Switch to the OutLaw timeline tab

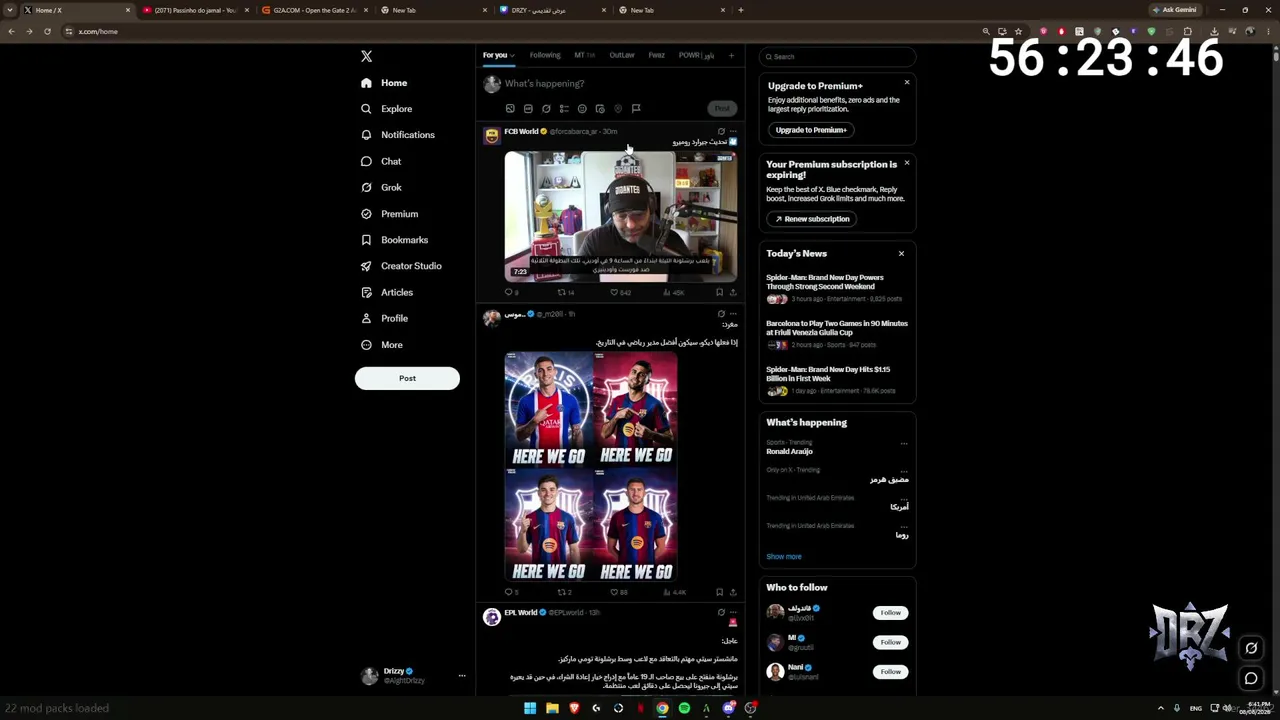pyautogui.click(x=622, y=55)
